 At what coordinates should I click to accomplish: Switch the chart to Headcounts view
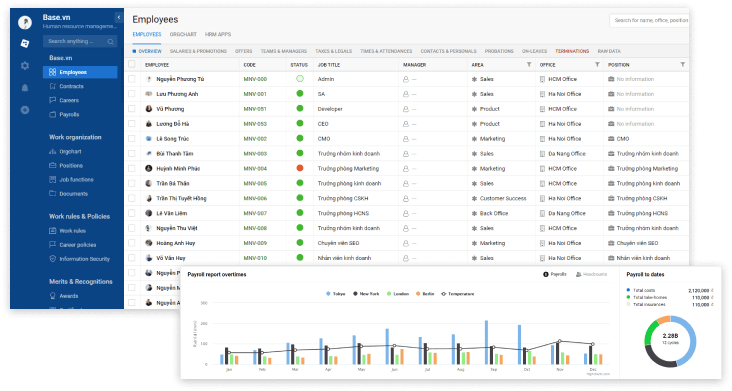(591, 274)
